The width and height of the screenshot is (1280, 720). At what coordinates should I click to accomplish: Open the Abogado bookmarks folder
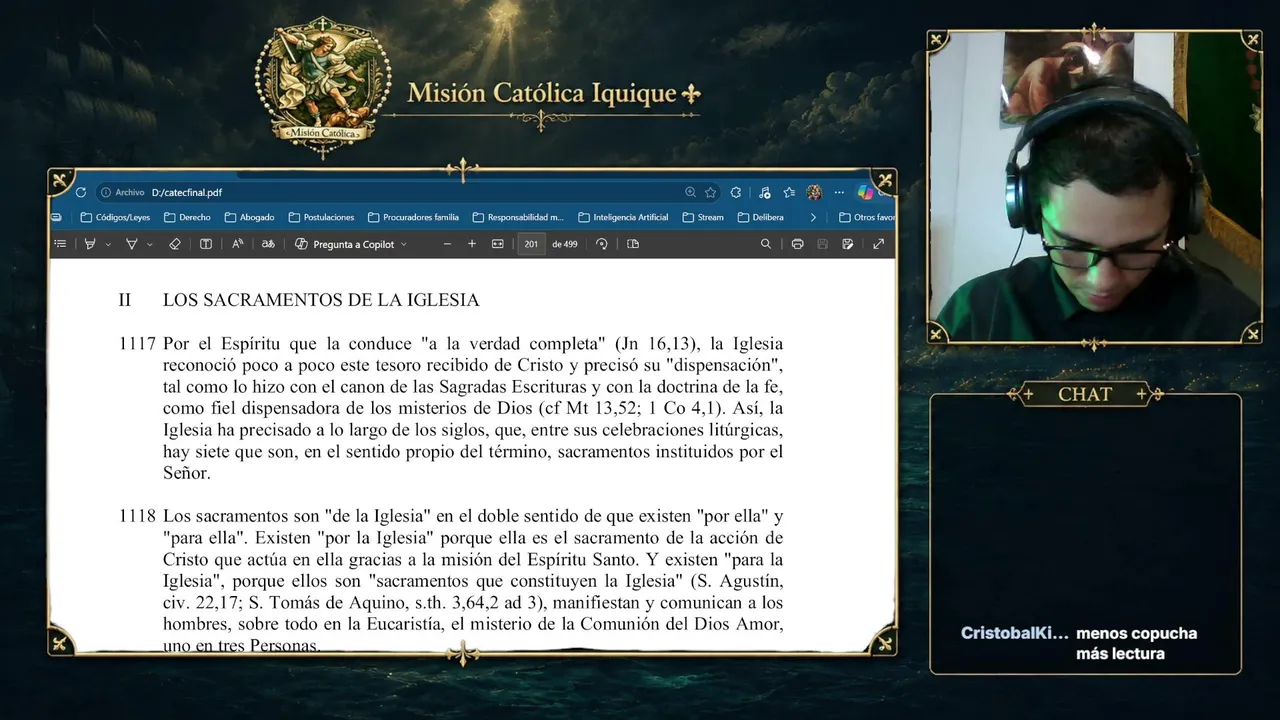tap(249, 217)
